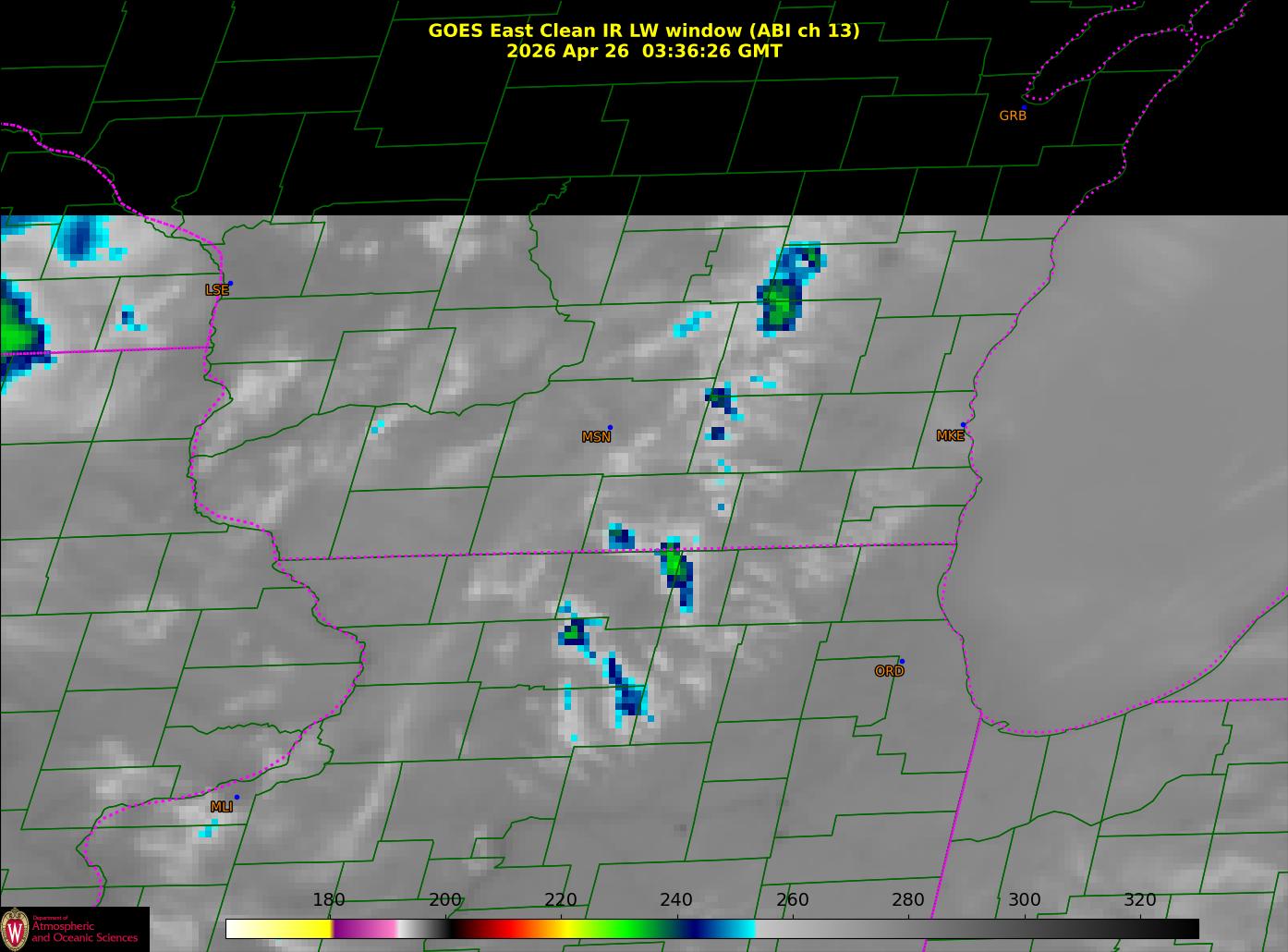Screen dimensions: 1288x952
Task: Click the GOES East Clean IR title text
Action: [644, 31]
